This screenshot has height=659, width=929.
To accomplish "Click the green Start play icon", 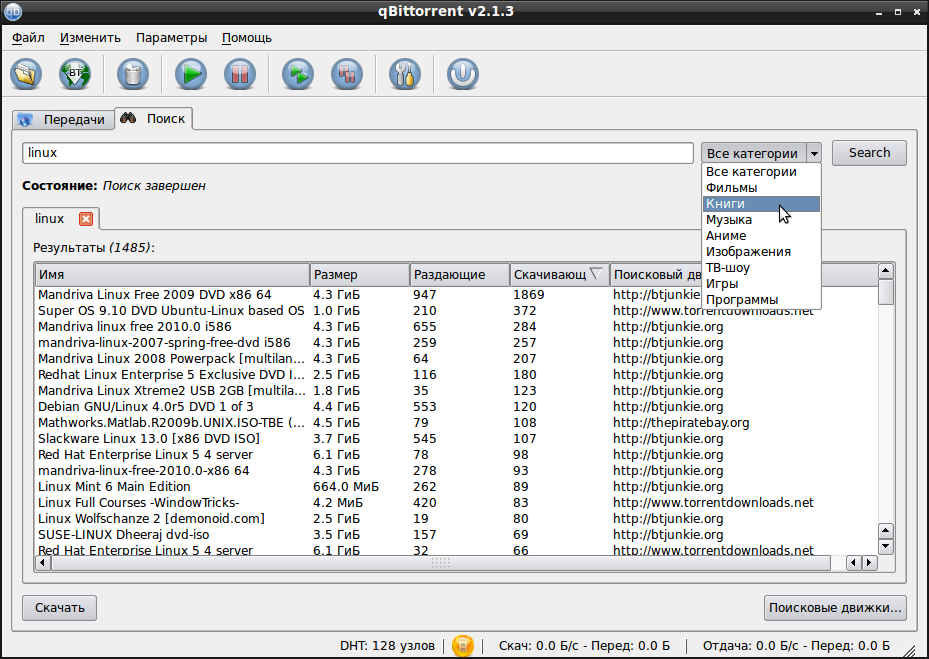I will [191, 74].
